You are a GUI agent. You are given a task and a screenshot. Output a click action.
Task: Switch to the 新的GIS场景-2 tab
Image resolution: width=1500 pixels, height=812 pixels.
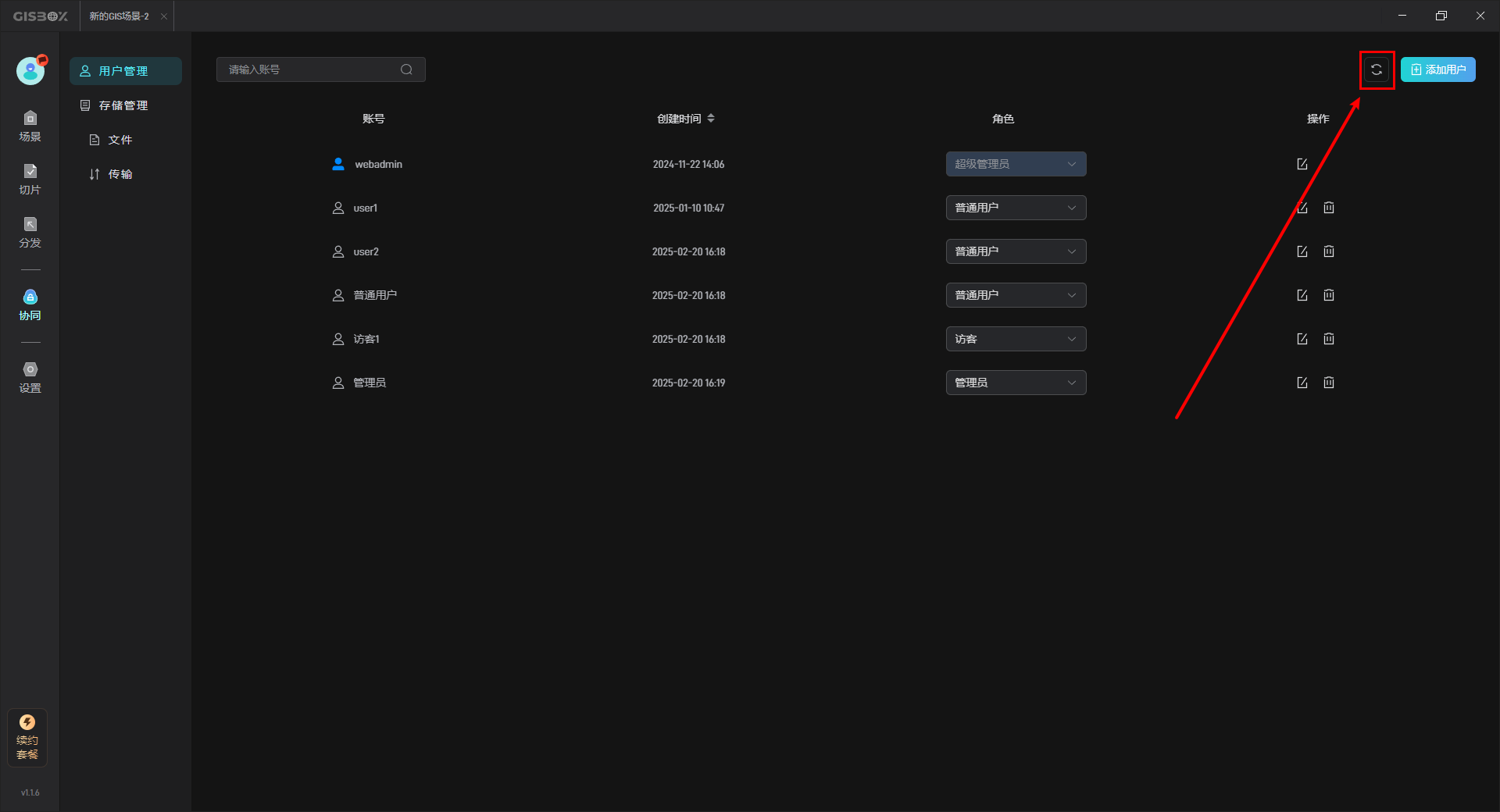119,16
